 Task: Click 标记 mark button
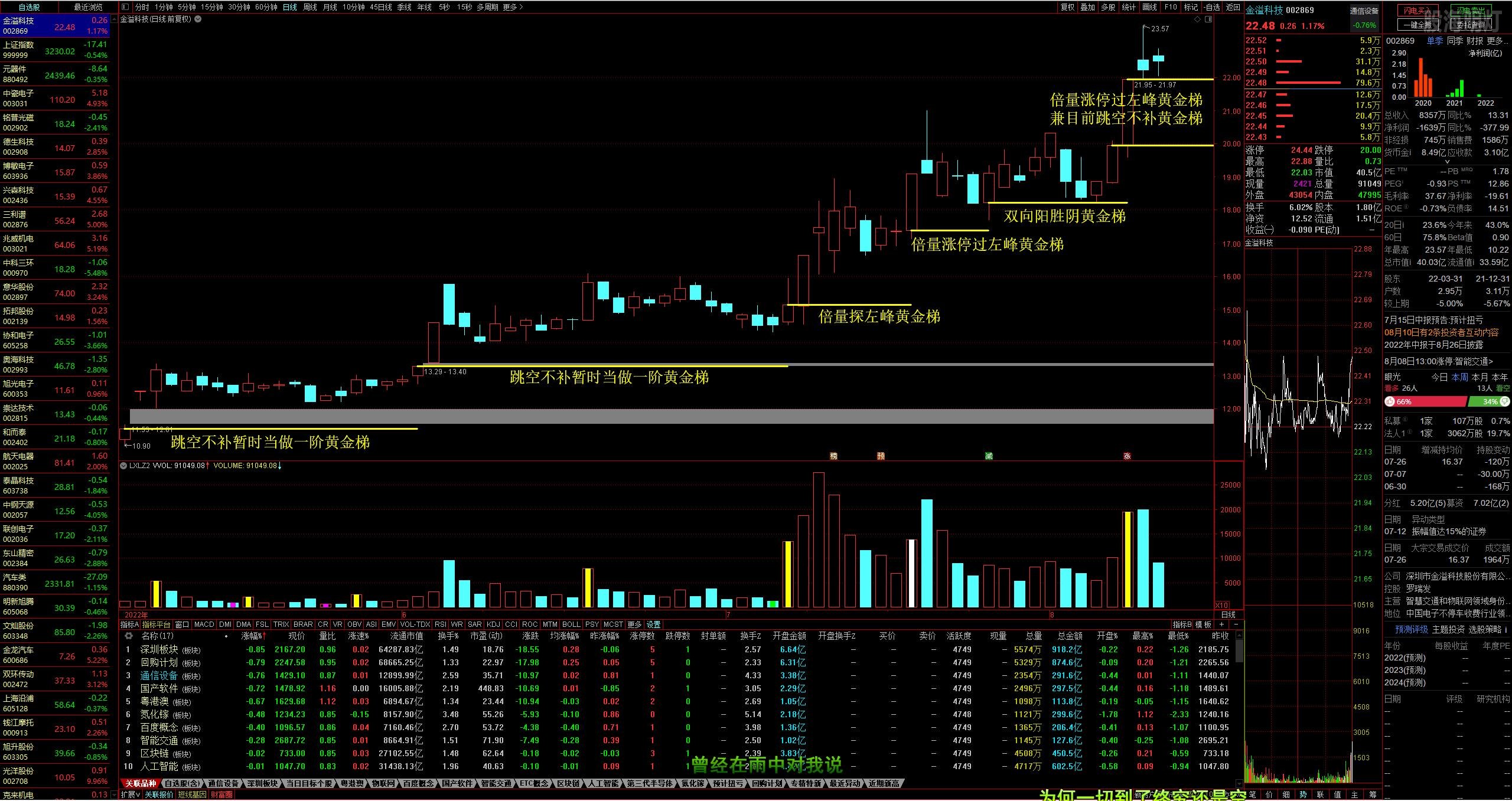(1191, 7)
